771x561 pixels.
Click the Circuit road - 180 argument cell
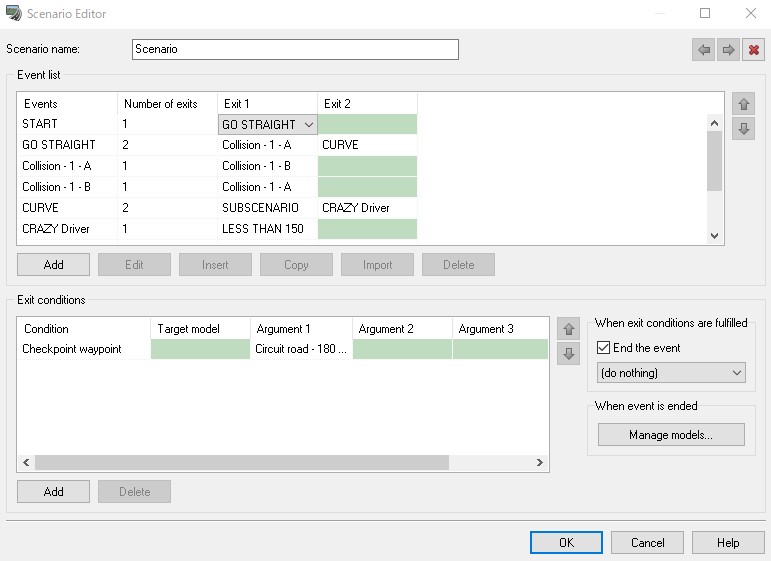tap(301, 349)
